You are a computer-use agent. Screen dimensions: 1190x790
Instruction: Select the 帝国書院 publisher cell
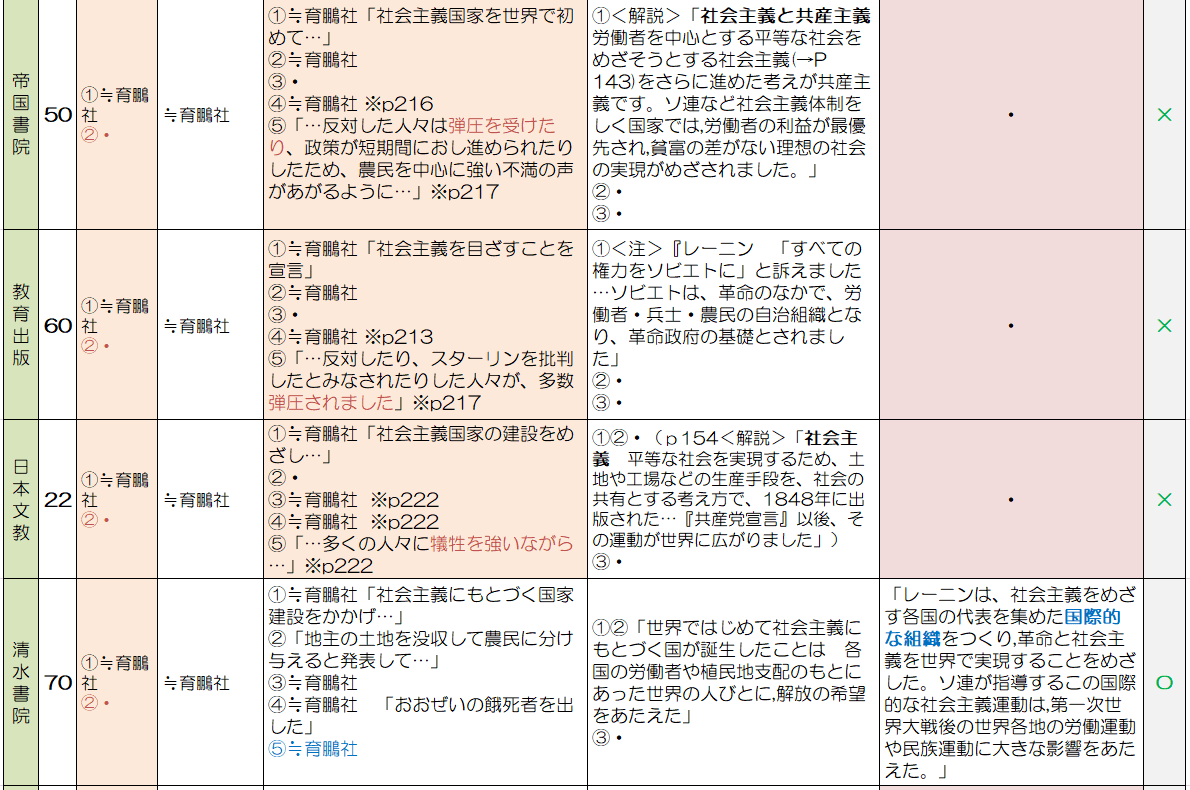(21, 115)
